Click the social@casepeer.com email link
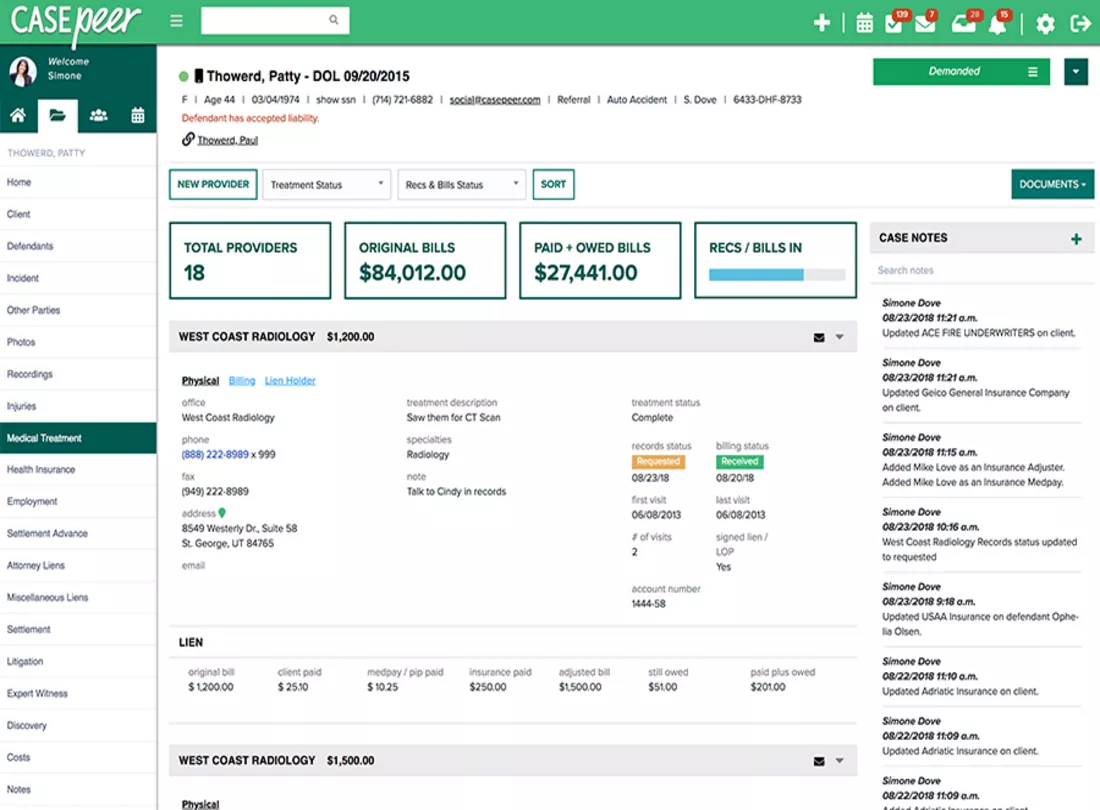Screen dimensions: 1100x810 495,100
